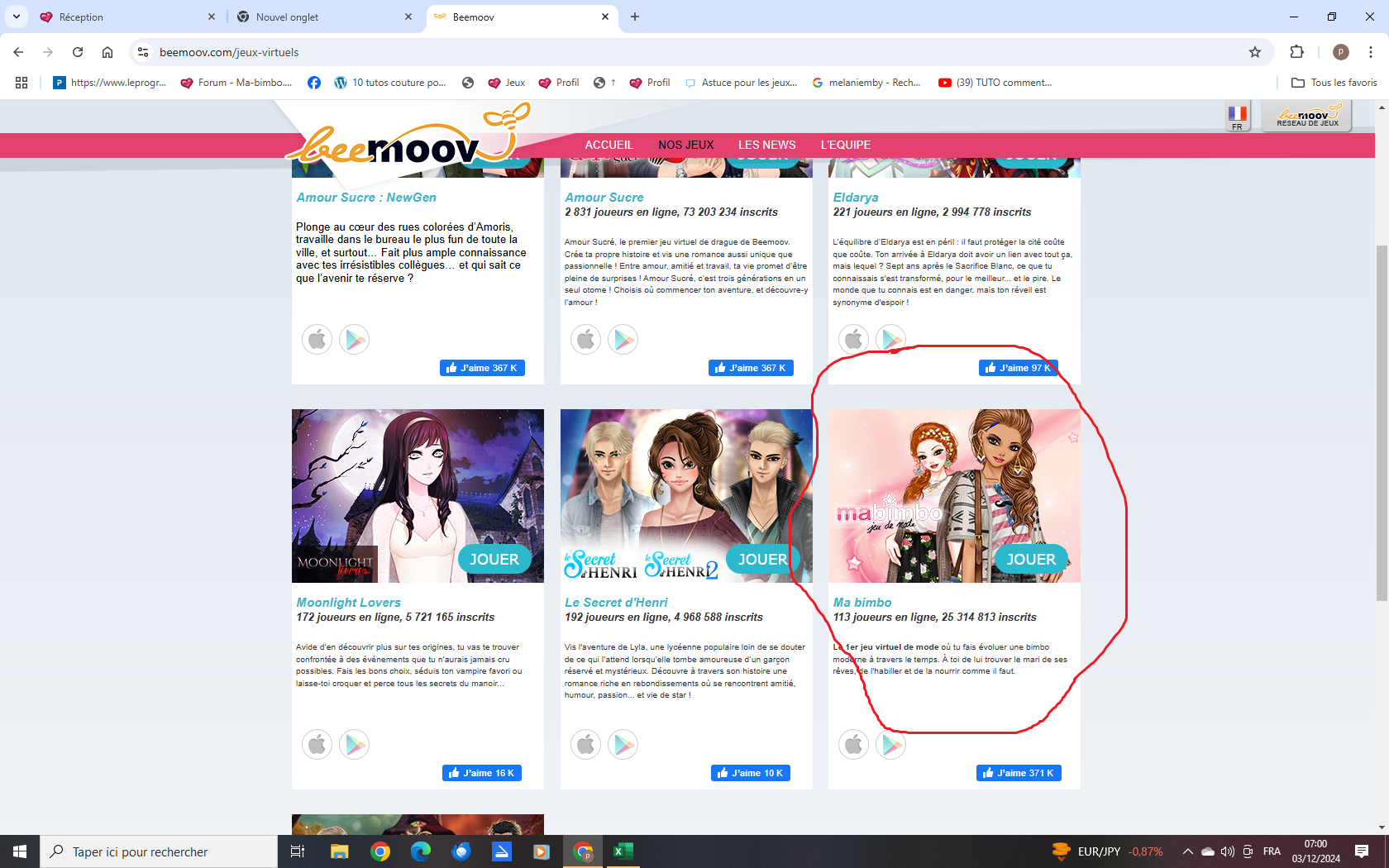1389x868 pixels.
Task: Open App Store link for Amour Sucre NewGen
Action: pyautogui.click(x=317, y=339)
